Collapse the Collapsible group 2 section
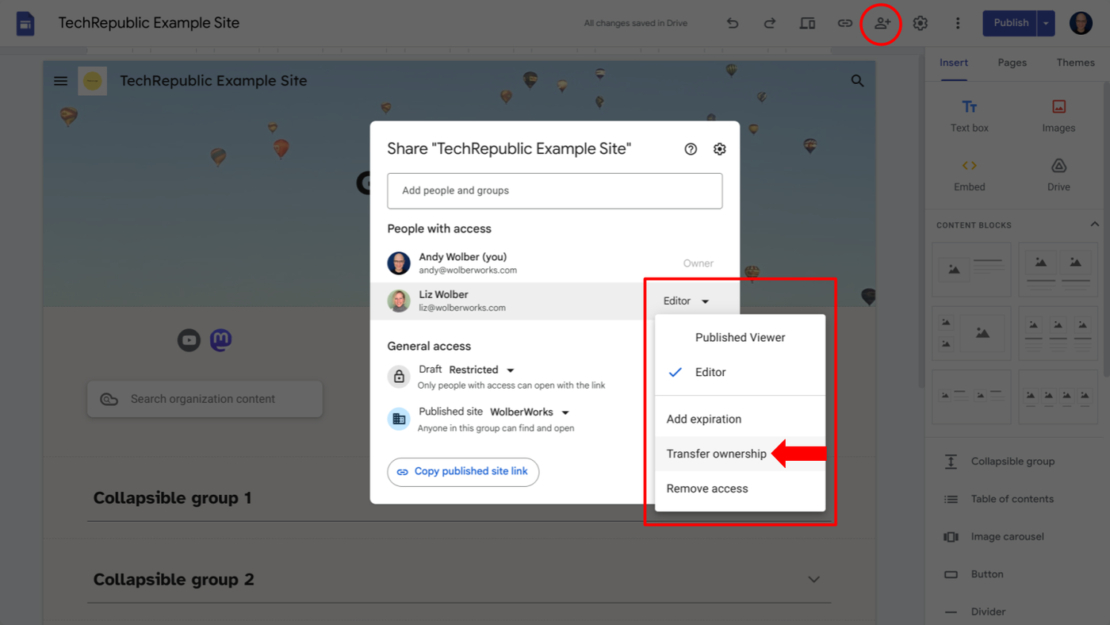This screenshot has height=625, width=1110. 814,579
